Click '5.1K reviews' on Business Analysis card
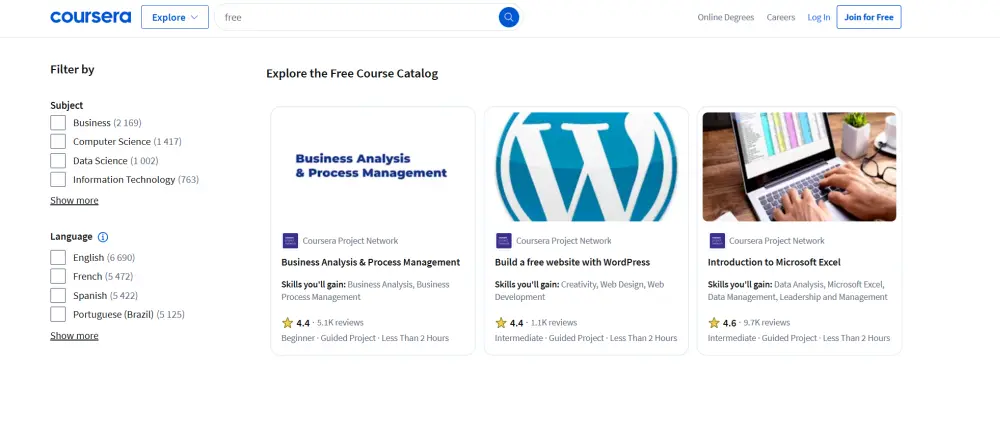The width and height of the screenshot is (1000, 440). tap(340, 323)
